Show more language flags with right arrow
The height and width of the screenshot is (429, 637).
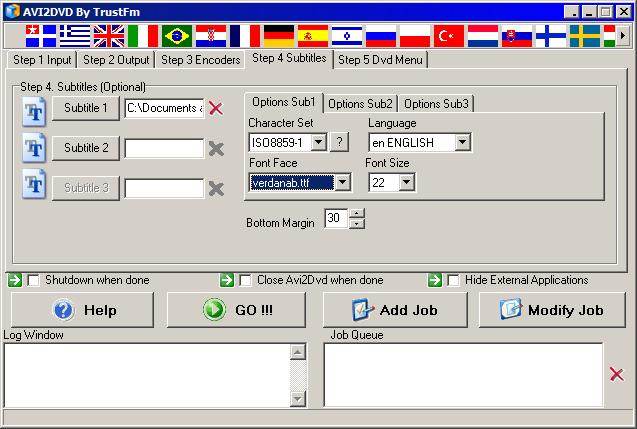point(623,36)
